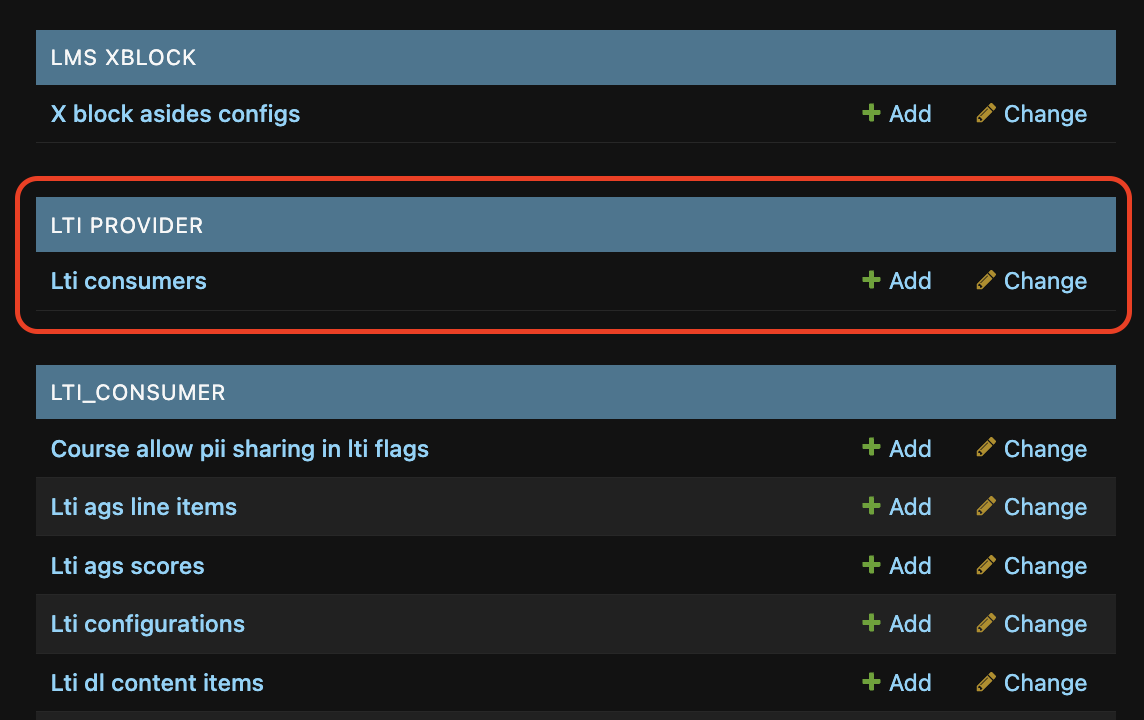Click the plus icon for Lti ags scores
1144x720 pixels.
tap(870, 565)
